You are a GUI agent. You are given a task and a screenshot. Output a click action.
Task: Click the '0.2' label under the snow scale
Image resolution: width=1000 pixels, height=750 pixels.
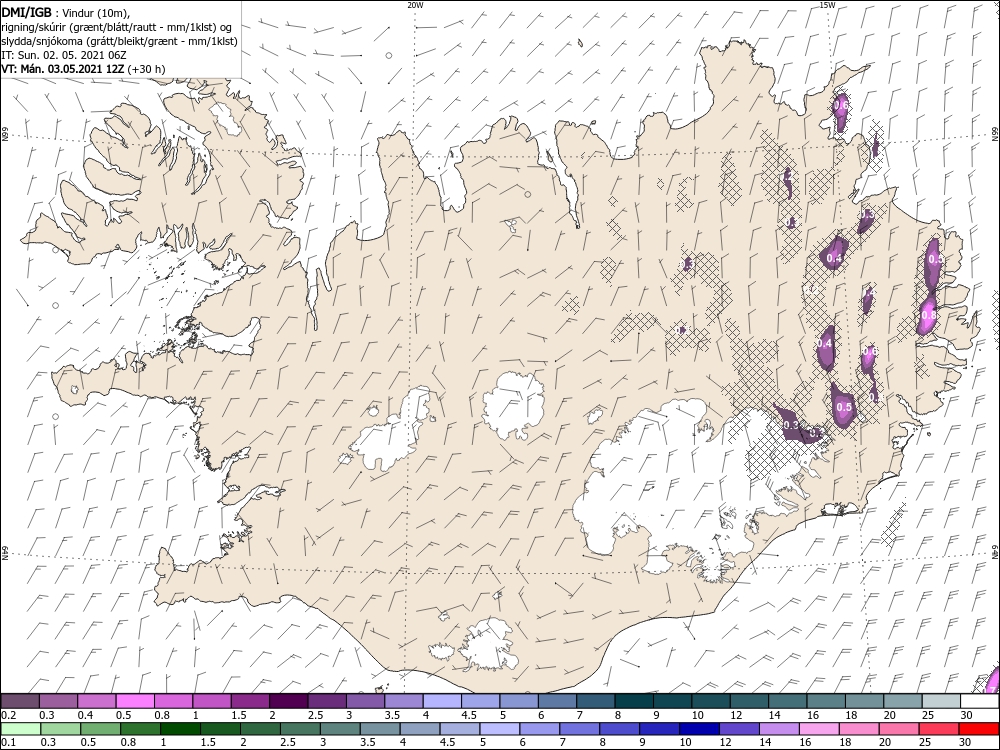pos(7,715)
